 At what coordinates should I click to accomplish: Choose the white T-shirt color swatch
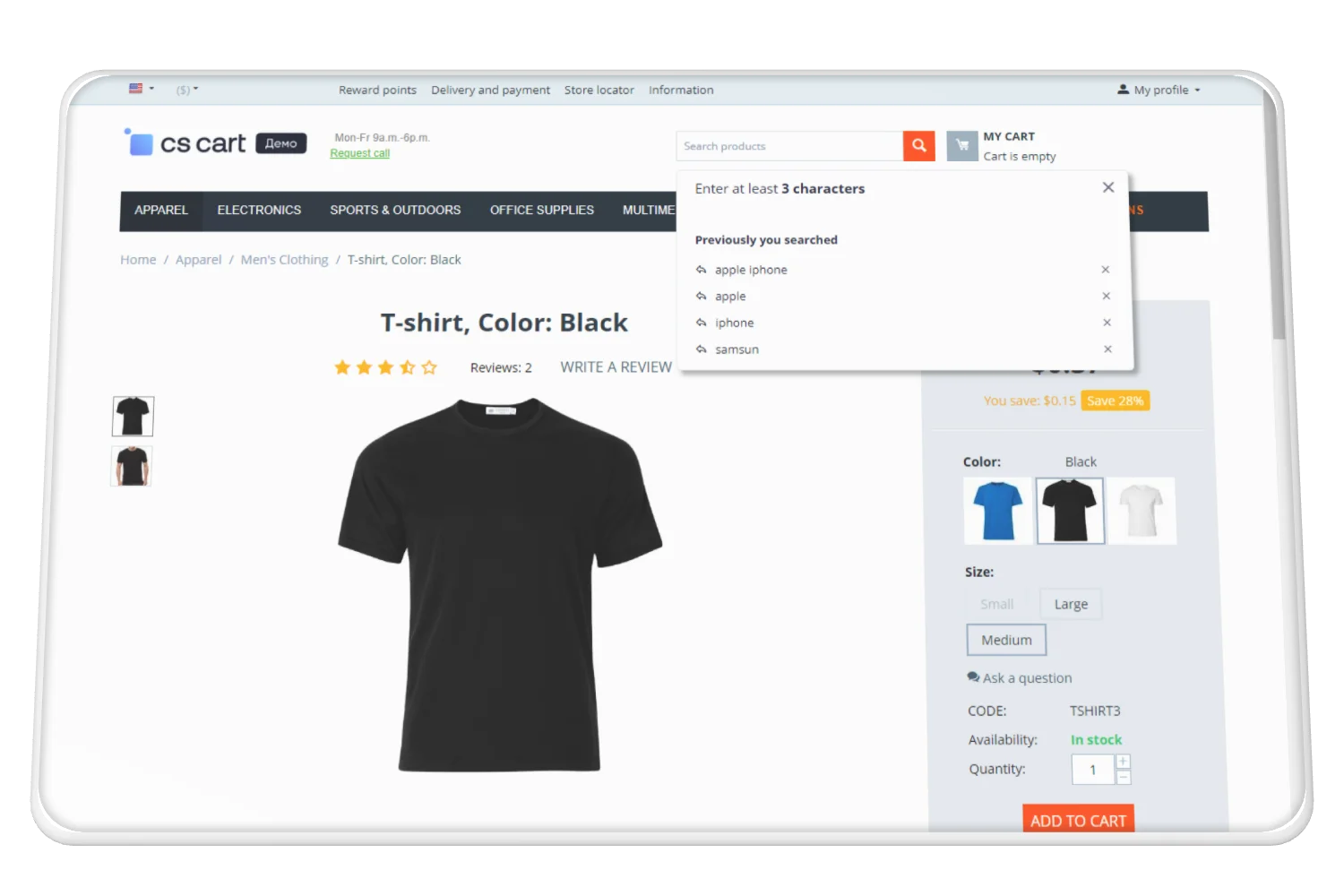click(1142, 511)
